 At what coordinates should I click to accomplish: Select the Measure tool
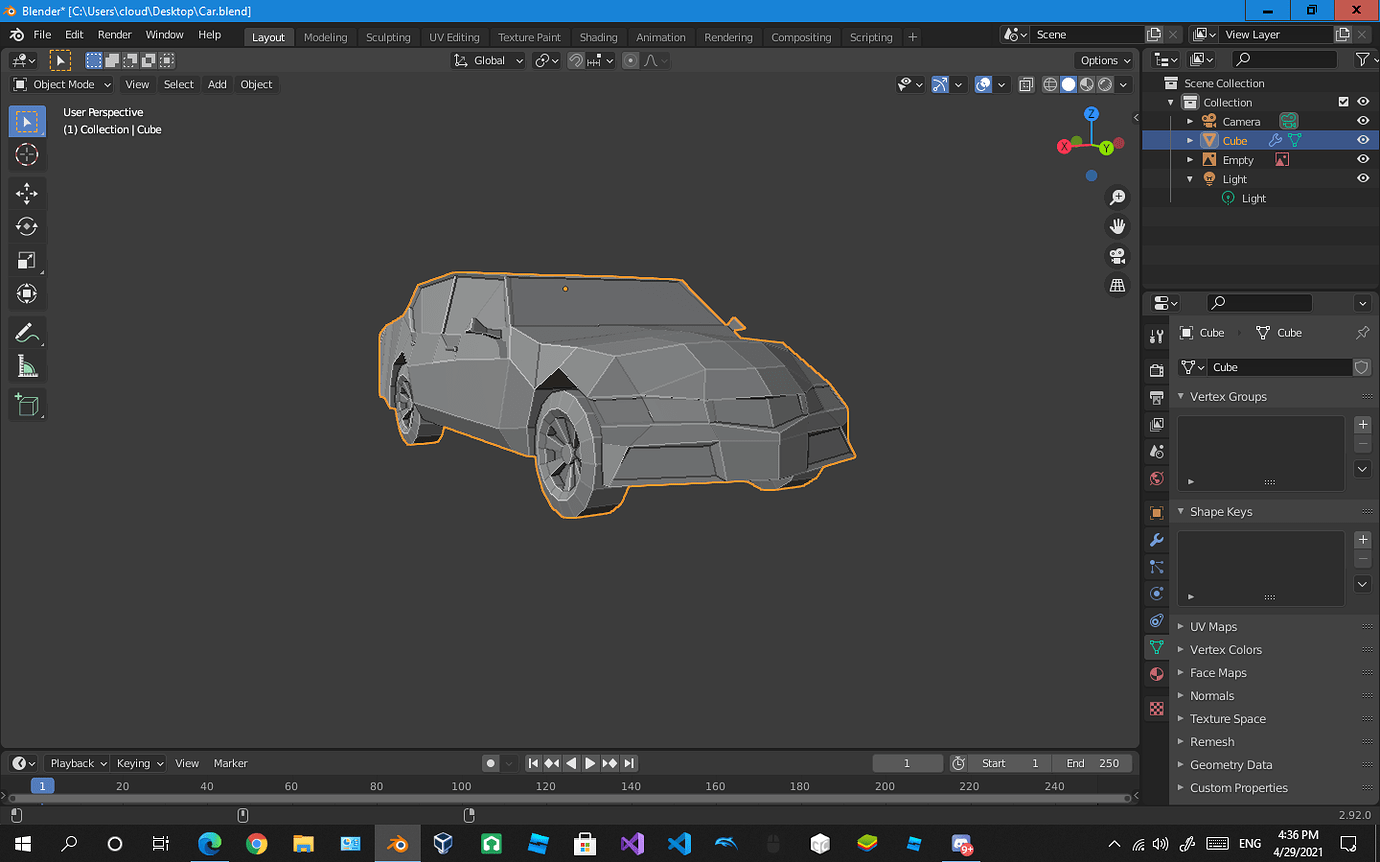27,367
